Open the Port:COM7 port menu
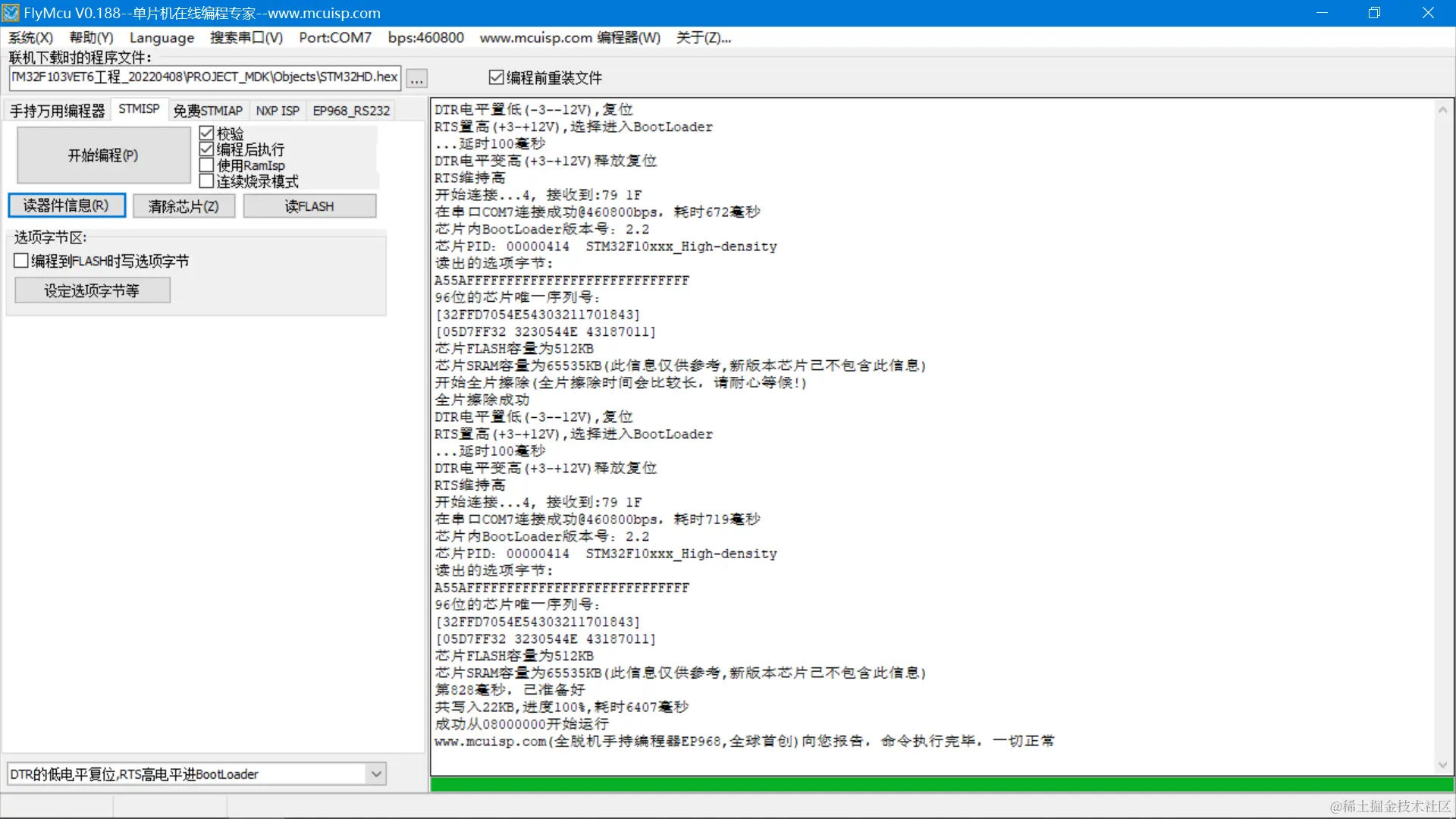The width and height of the screenshot is (1456, 819). pyautogui.click(x=334, y=37)
